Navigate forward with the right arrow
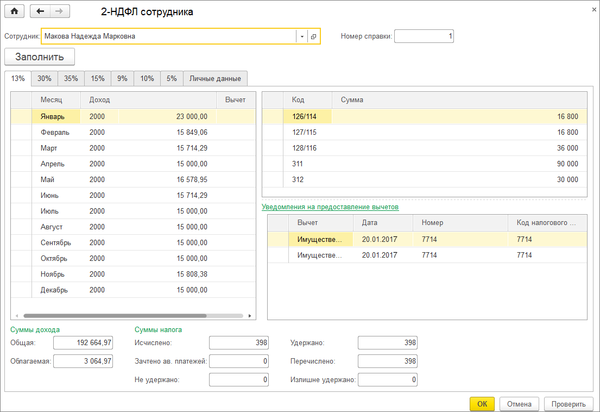Image resolution: width=600 pixels, height=412 pixels. 59,11
